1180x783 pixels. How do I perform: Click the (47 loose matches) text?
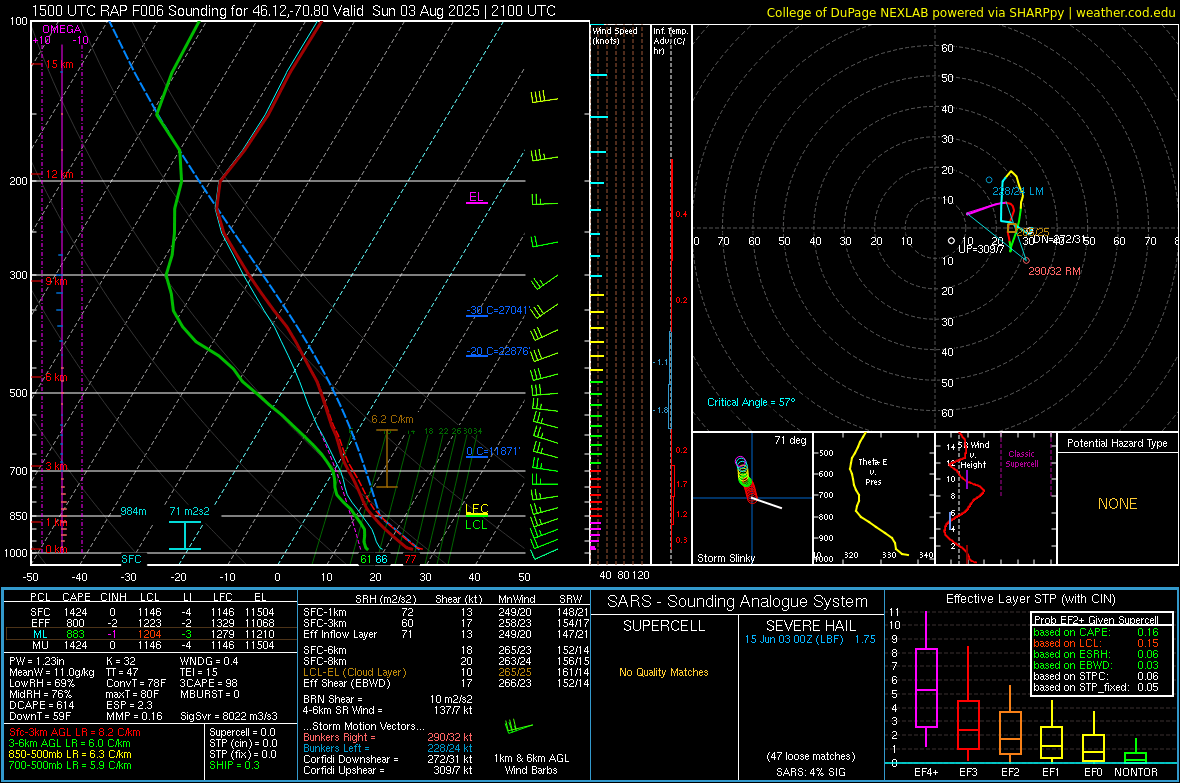coord(810,757)
